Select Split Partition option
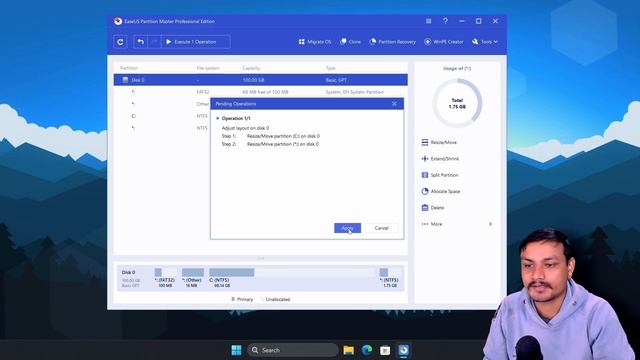The height and width of the screenshot is (360, 640). point(440,175)
